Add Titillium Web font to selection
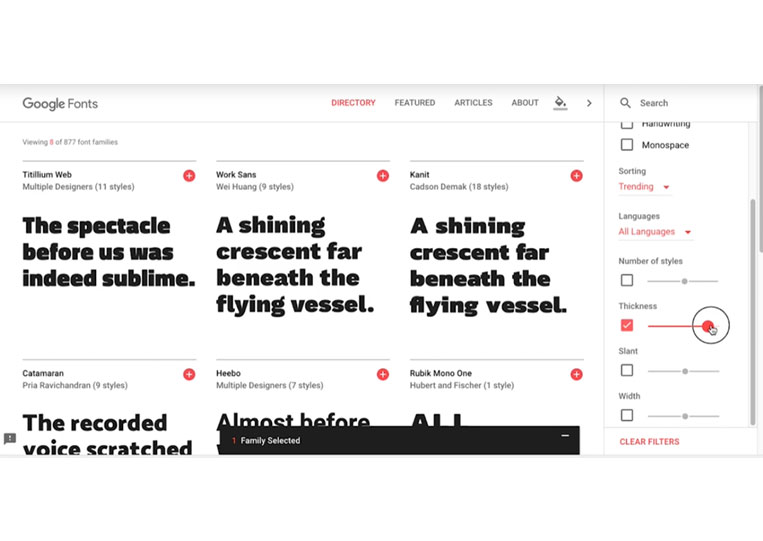This screenshot has height=541, width=763. click(x=189, y=176)
